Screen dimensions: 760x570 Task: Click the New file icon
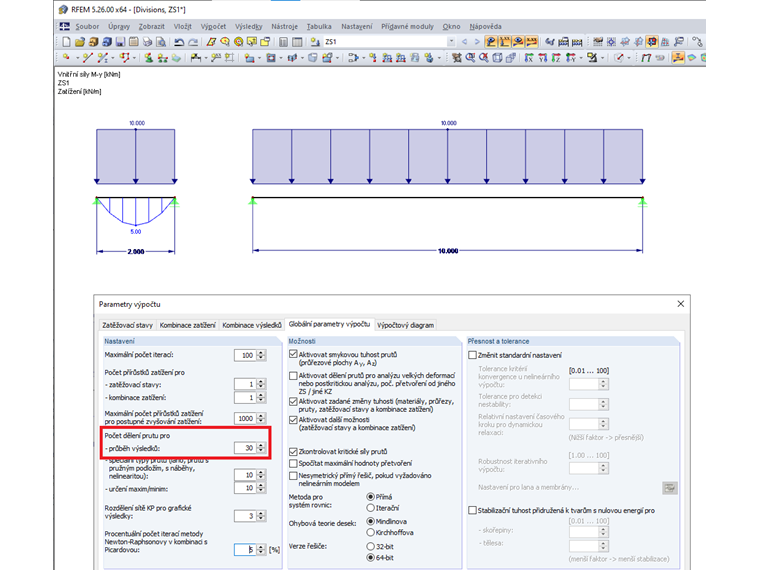pyautogui.click(x=66, y=42)
